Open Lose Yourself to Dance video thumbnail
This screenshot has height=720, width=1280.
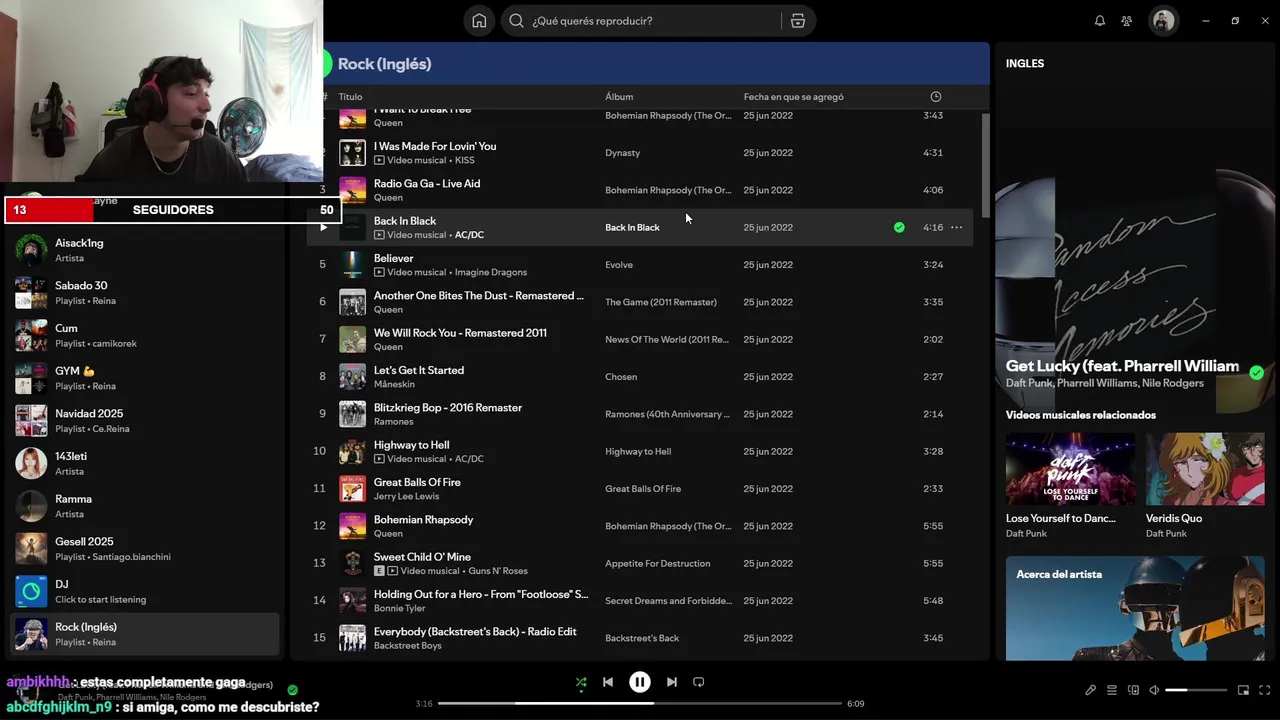coord(1070,468)
